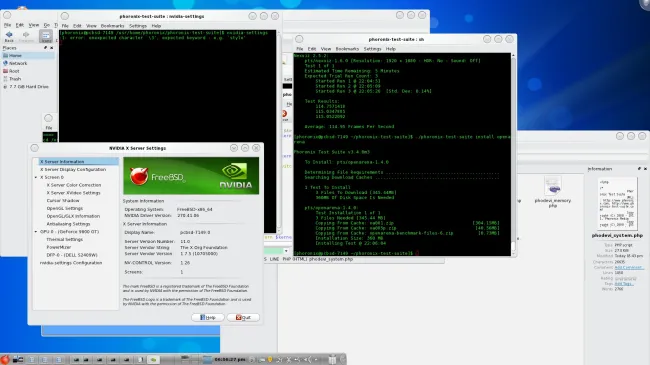The width and height of the screenshot is (650, 365).
Task: Select OpenGL/GLX Information item
Action: point(73,216)
